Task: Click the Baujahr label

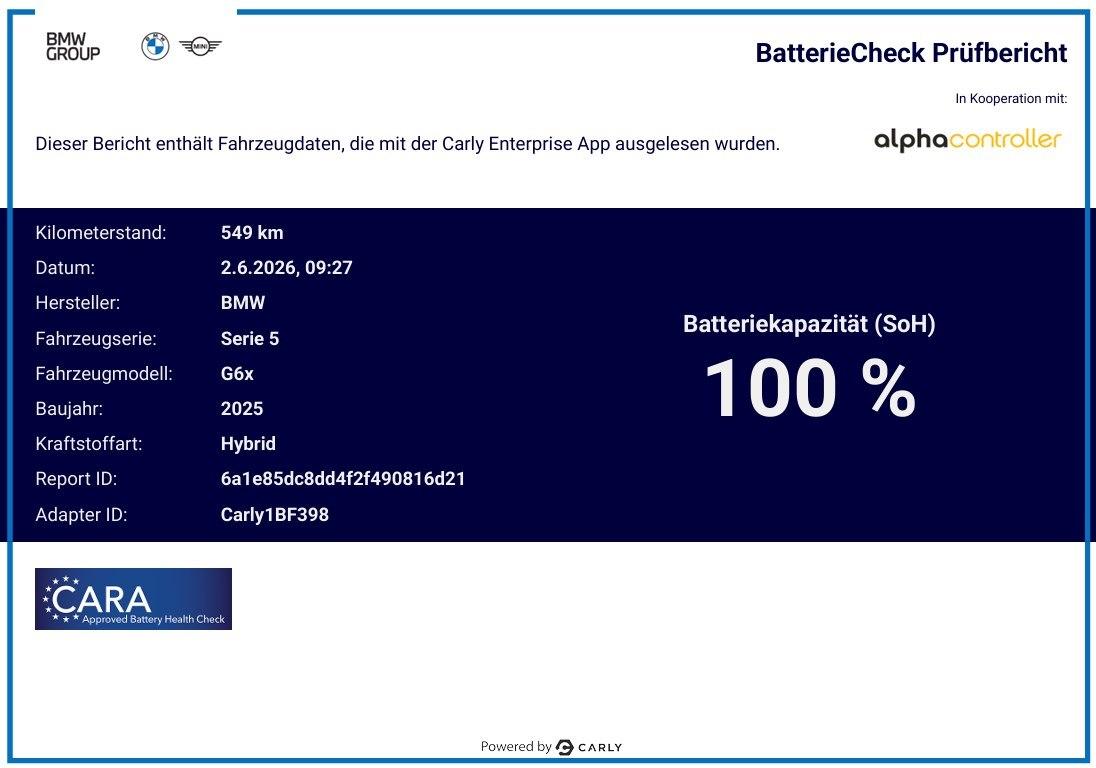Action: [x=69, y=409]
